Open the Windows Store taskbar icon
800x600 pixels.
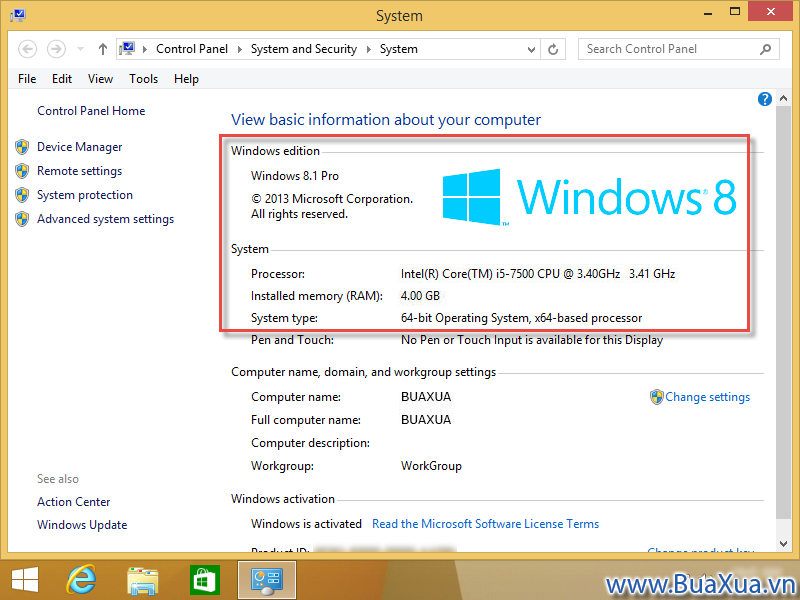pos(205,581)
